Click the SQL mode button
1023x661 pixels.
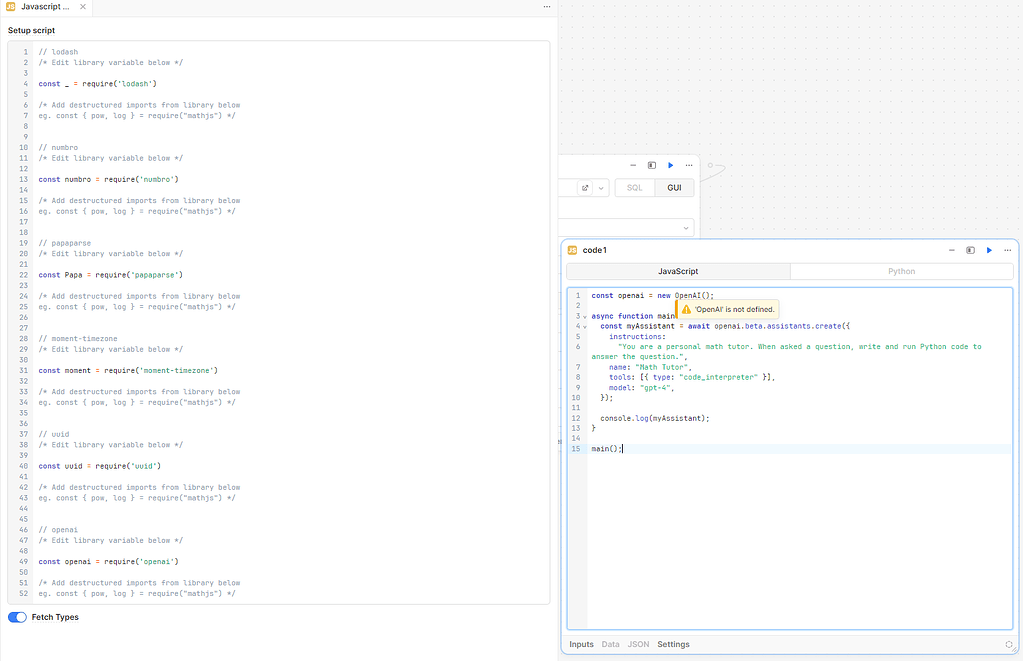pyautogui.click(x=634, y=187)
